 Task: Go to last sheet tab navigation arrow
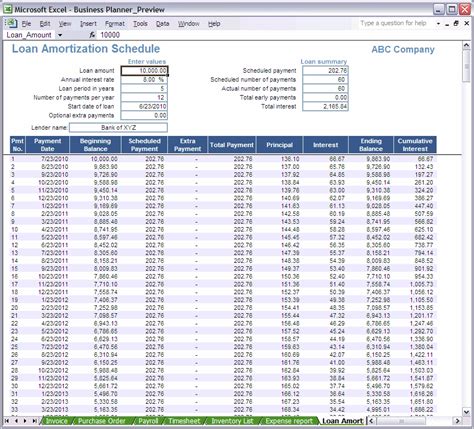coord(34,421)
